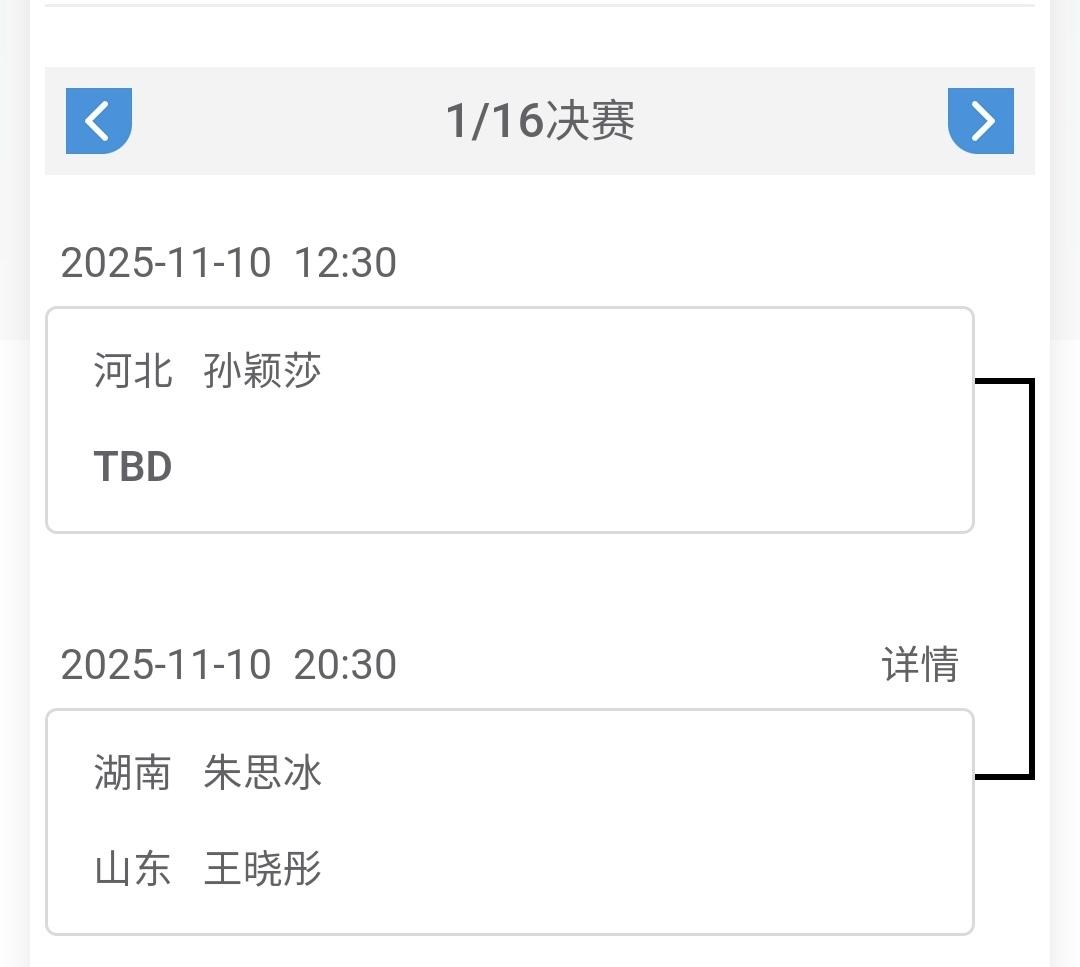The image size is (1080, 967).
Task: Click the 湖南 team label
Action: (133, 773)
